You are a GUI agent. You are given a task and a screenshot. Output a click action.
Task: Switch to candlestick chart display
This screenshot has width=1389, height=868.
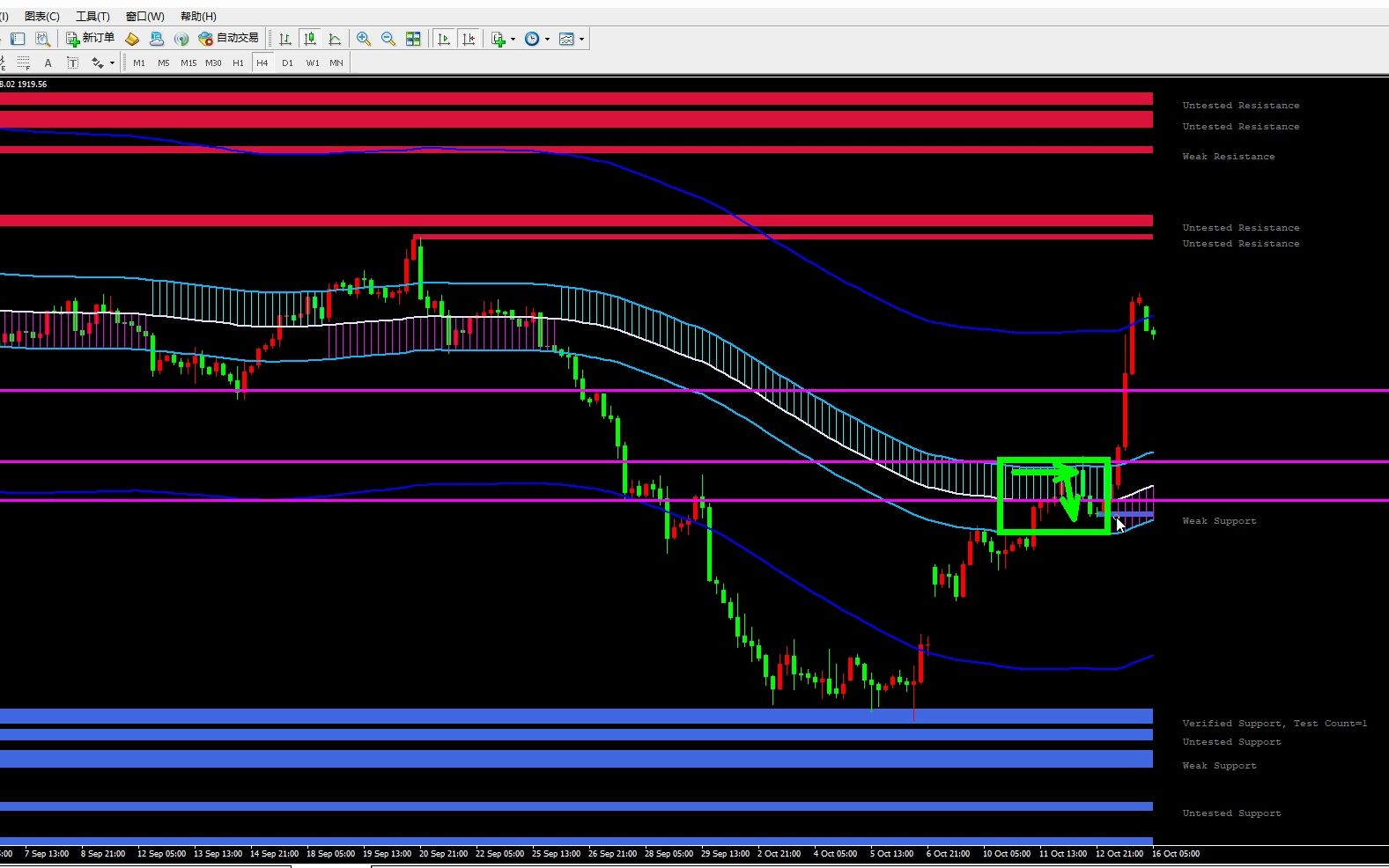310,39
